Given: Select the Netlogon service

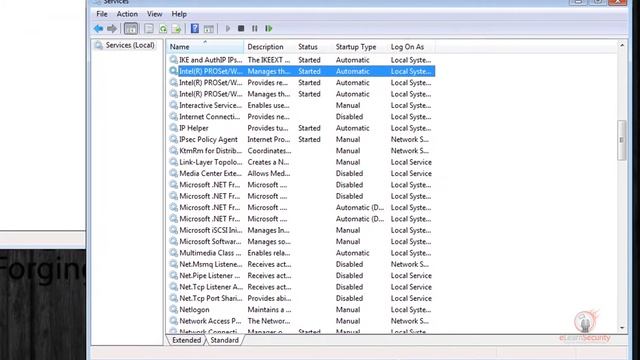Looking at the screenshot, I should tap(301, 310).
